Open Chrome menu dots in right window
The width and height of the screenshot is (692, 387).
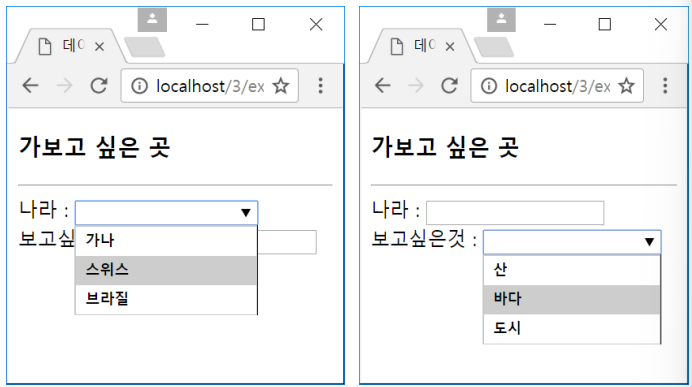coord(665,86)
